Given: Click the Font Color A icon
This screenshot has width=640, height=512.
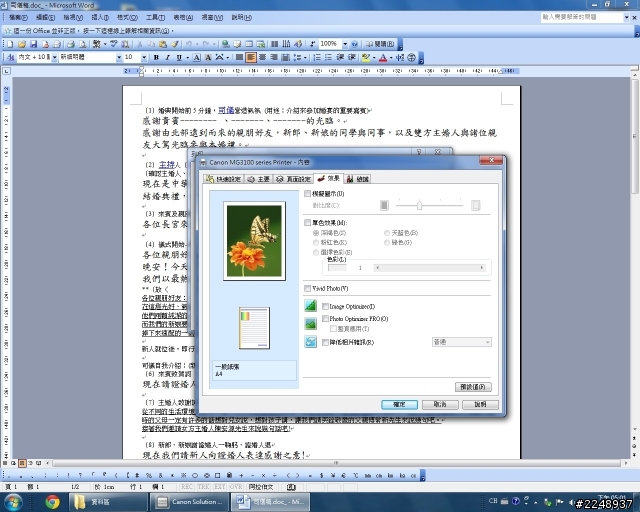Looking at the screenshot, I should tap(382, 58).
